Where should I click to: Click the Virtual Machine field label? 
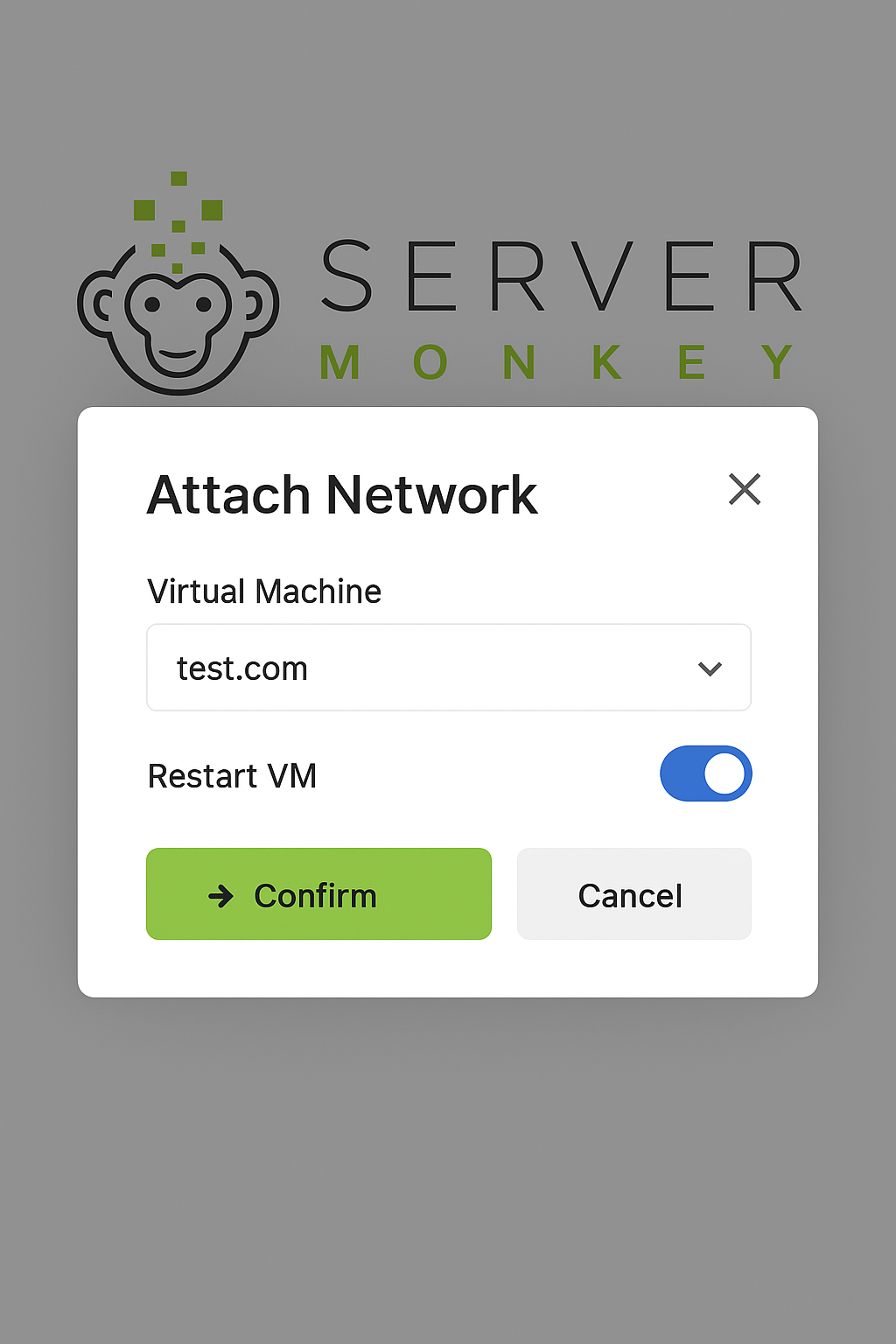pyautogui.click(x=264, y=591)
